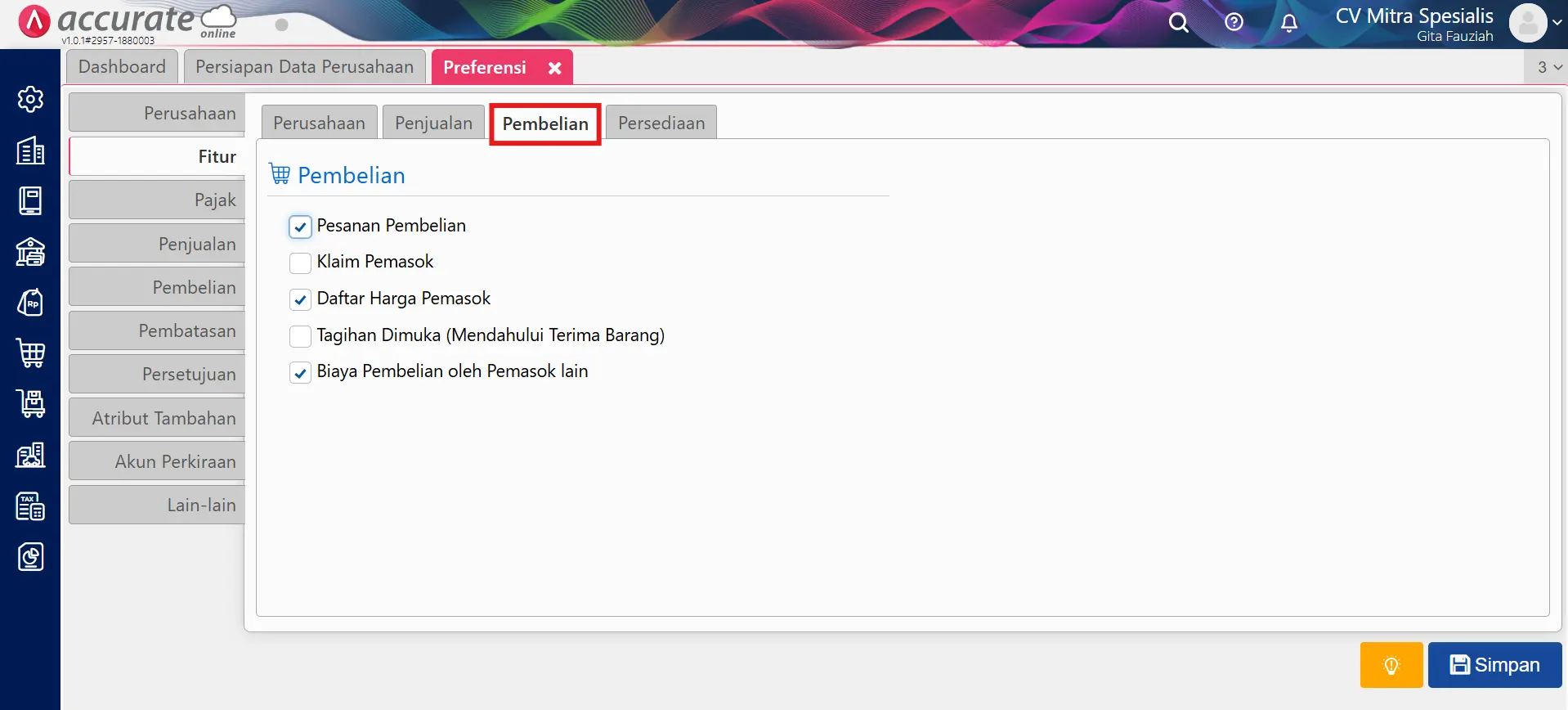1568x710 pixels.
Task: Open the tab count dropdown showing 3
Action: click(1548, 67)
